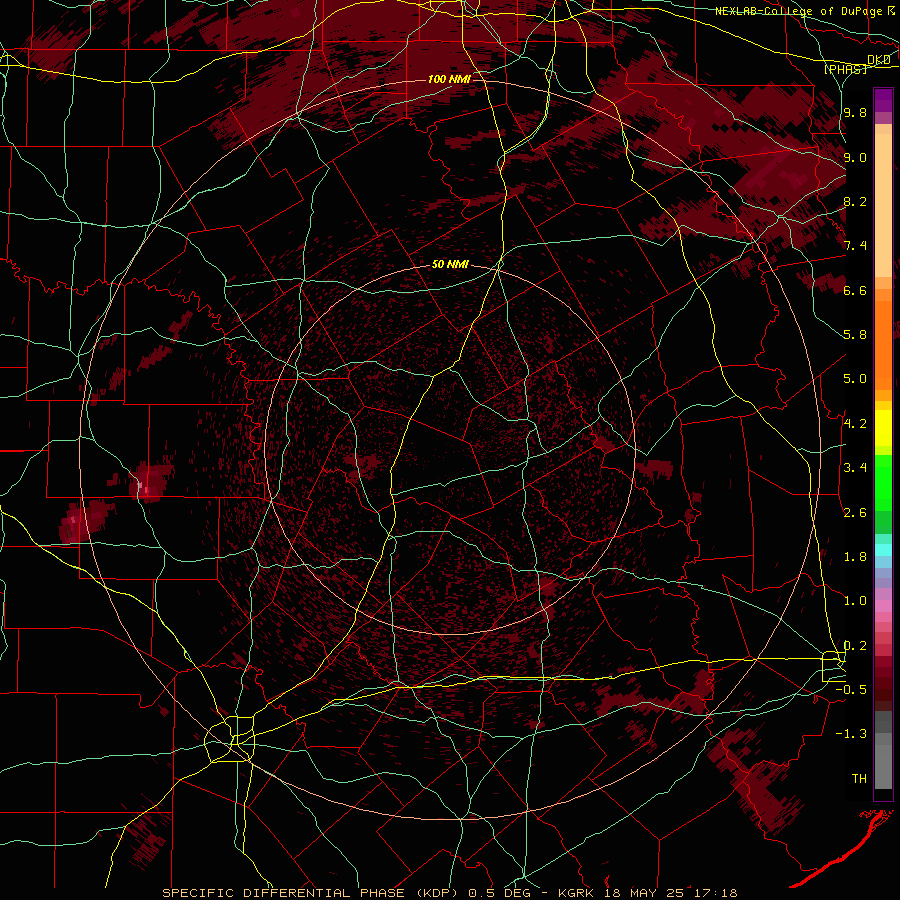The image size is (900, 900).
Task: Pick the orange segment of the color bar
Action: 883,344
